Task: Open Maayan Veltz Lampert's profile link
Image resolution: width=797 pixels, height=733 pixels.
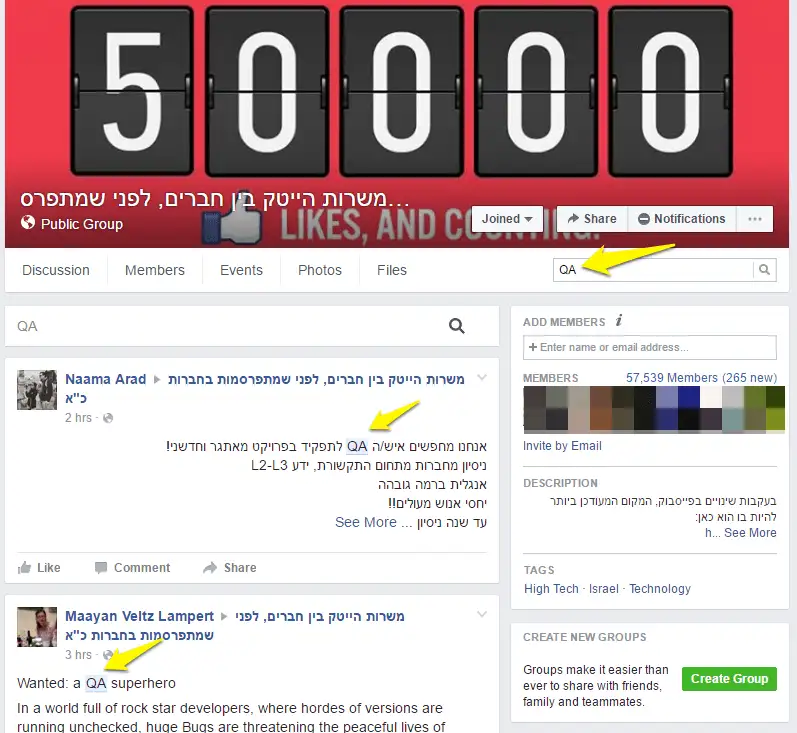Action: (x=139, y=616)
